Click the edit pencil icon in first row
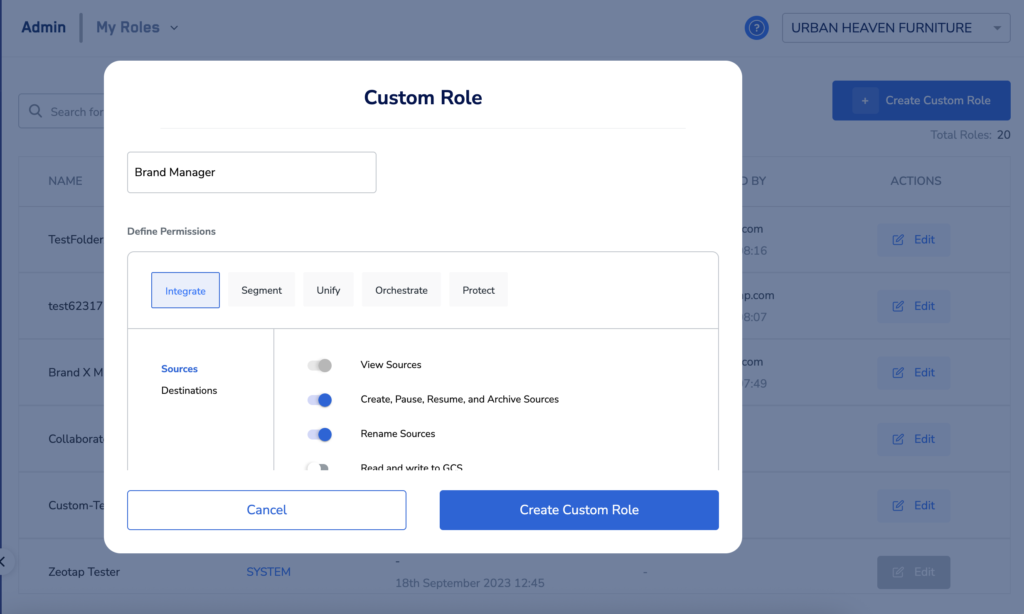Screen dimensions: 1024x614 [x=898, y=240]
